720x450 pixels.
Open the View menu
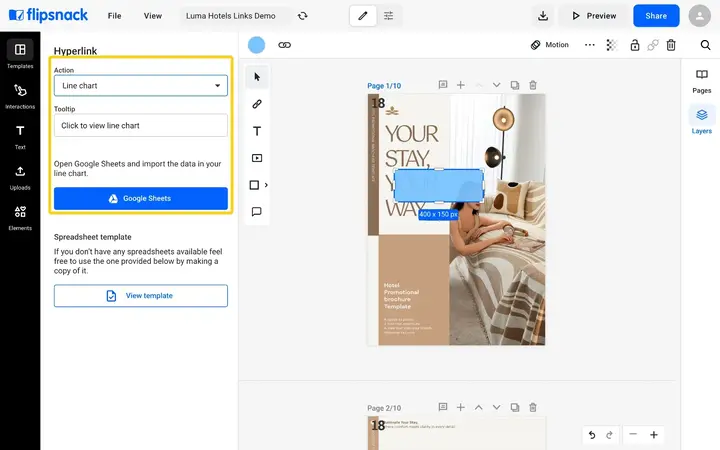(152, 16)
